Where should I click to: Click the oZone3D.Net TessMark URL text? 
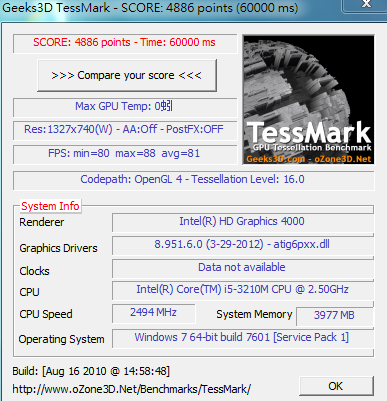[x=131, y=389]
